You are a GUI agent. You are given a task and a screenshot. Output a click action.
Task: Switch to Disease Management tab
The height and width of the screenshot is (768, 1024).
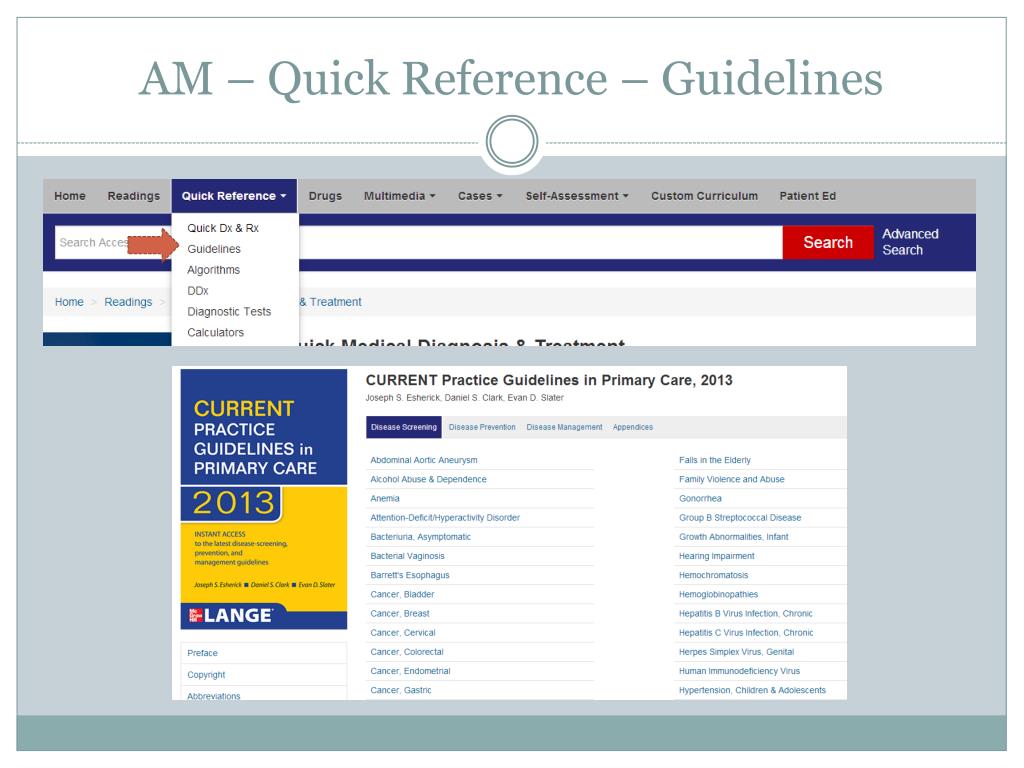click(564, 427)
